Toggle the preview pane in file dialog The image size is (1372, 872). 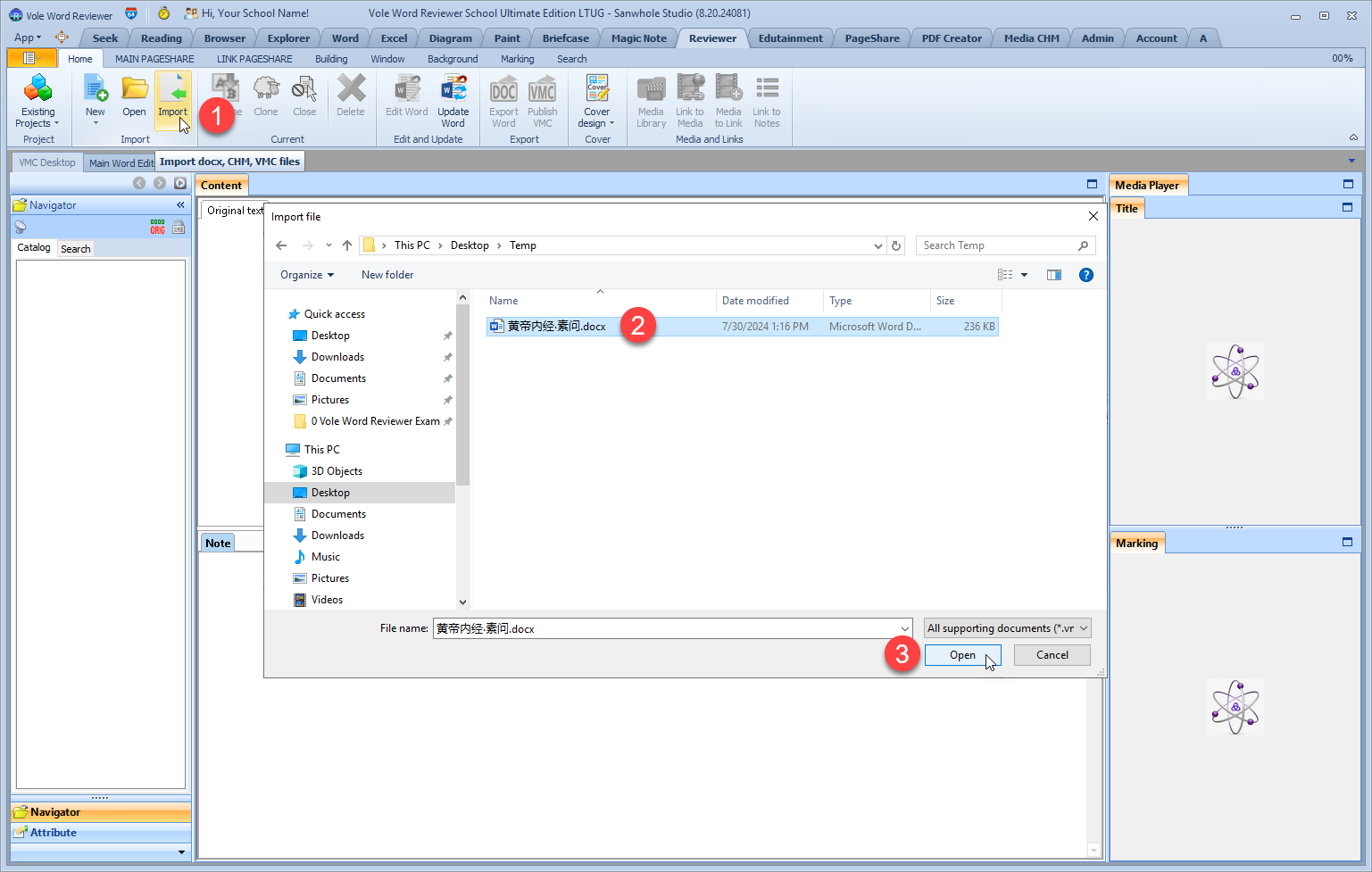coord(1053,275)
